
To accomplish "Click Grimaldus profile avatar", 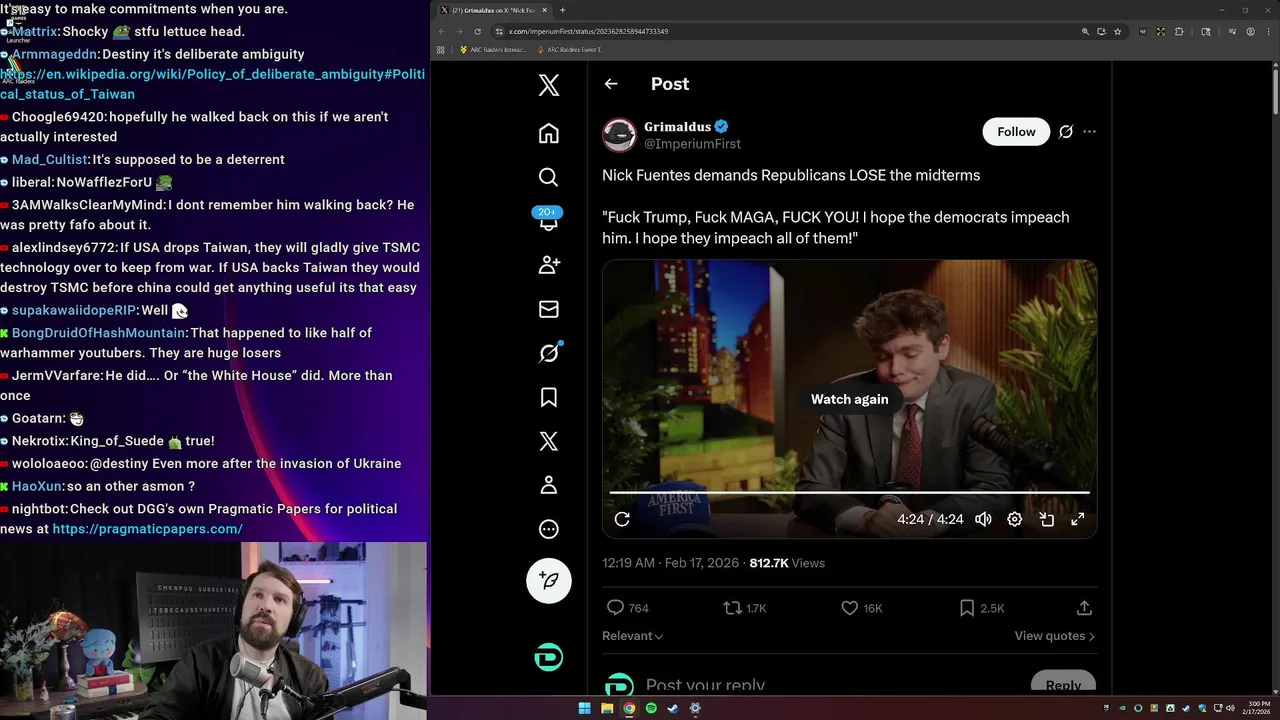I will click(619, 135).
